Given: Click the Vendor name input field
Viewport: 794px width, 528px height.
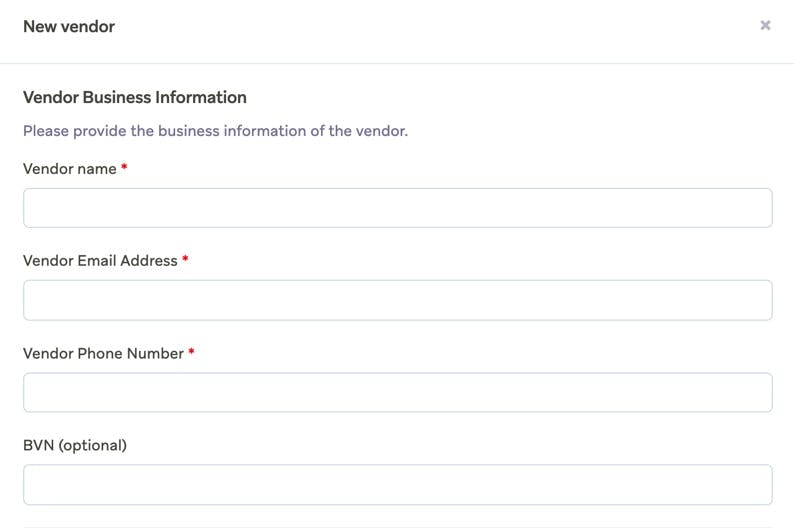Looking at the screenshot, I should (x=397, y=208).
